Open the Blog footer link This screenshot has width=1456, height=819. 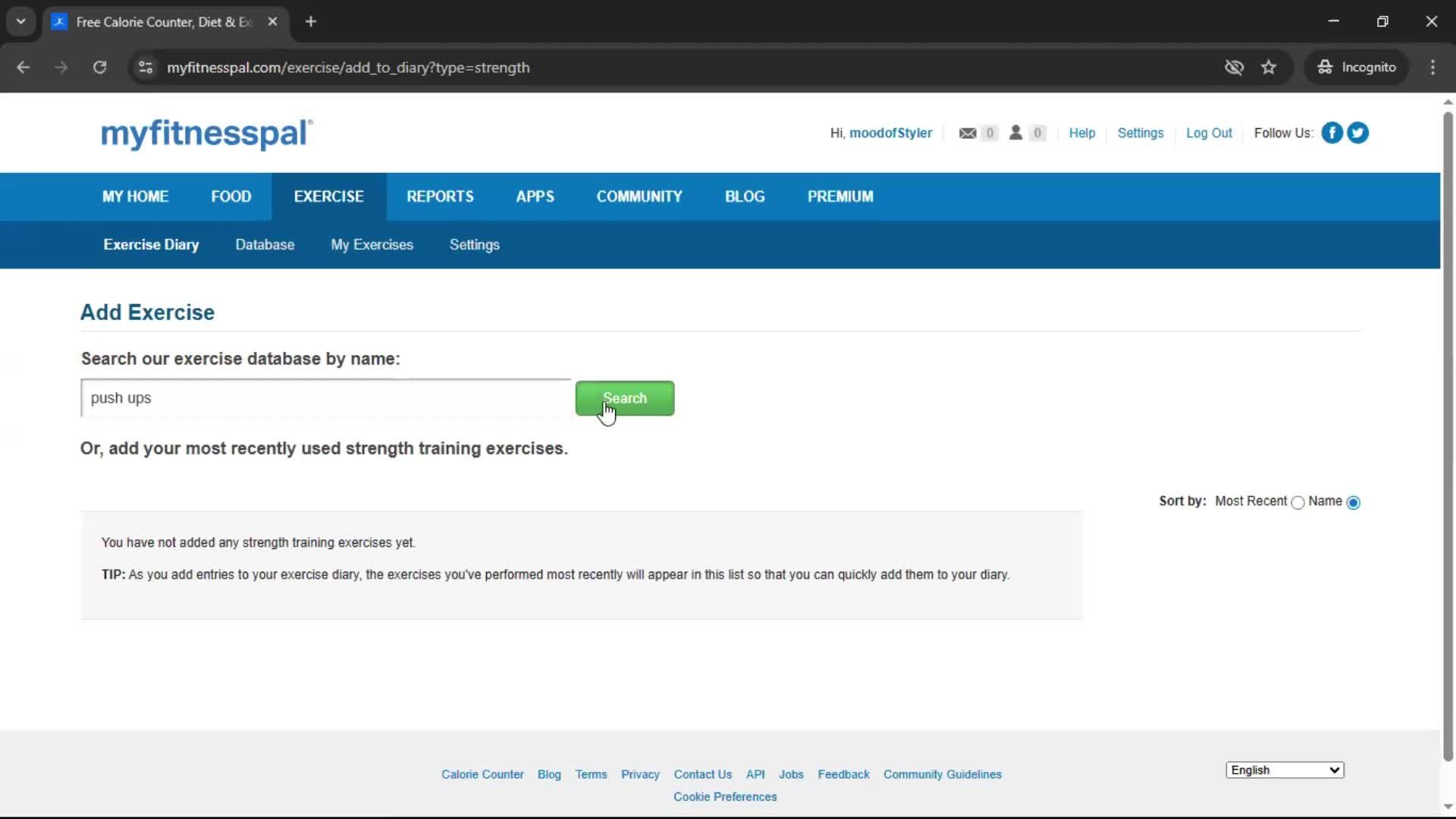[549, 774]
